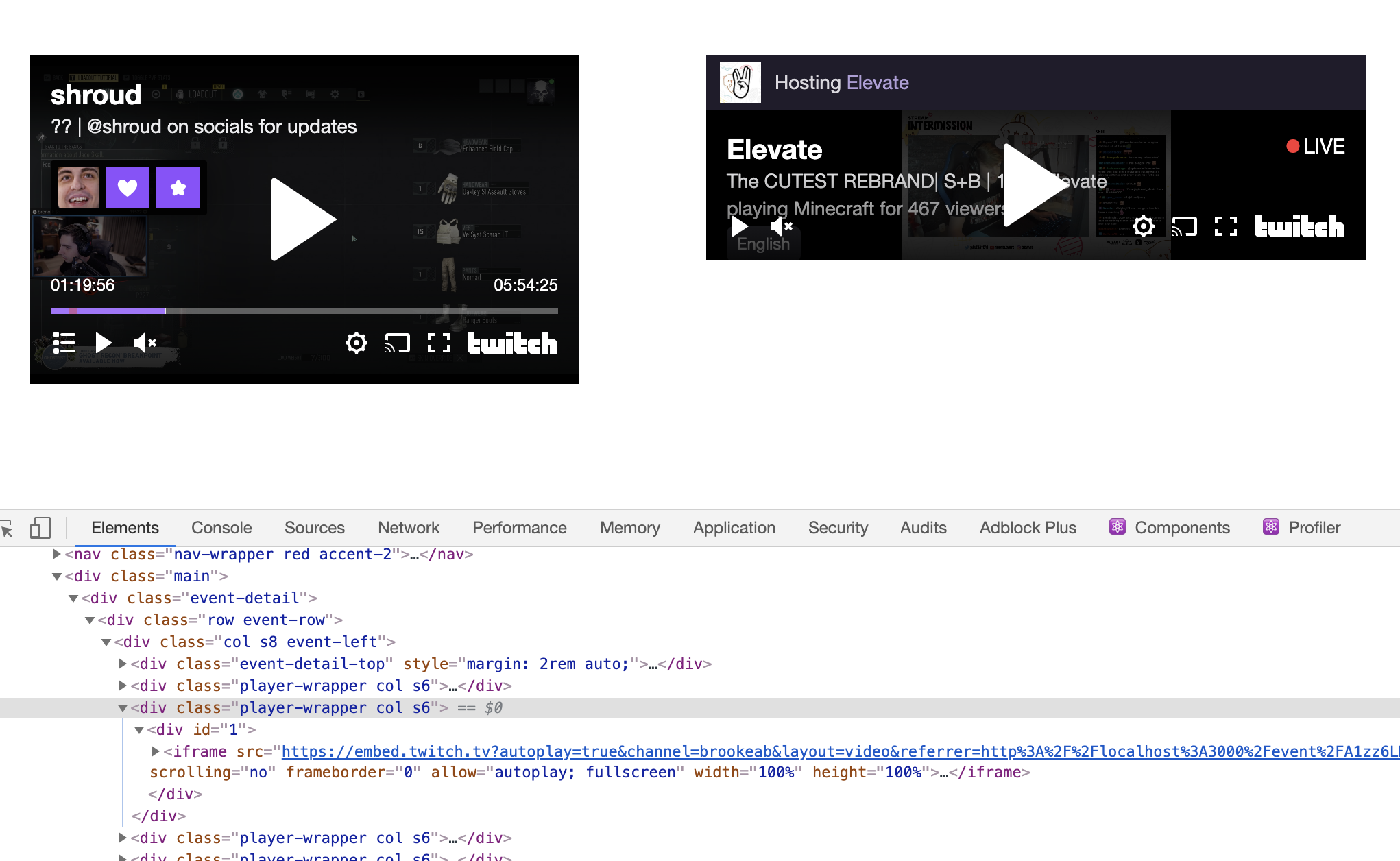This screenshot has width=1400, height=861.
Task: Click the Elevate channel link in hosting bar
Action: [877, 83]
